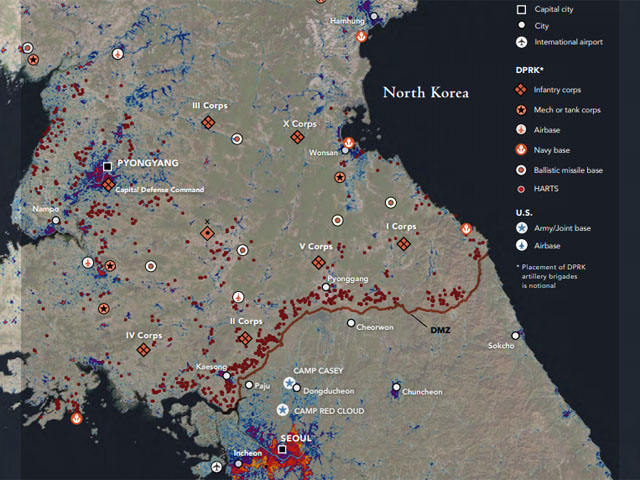Select the II Corps diamond icon
This screenshot has width=640, height=480.
(x=245, y=338)
